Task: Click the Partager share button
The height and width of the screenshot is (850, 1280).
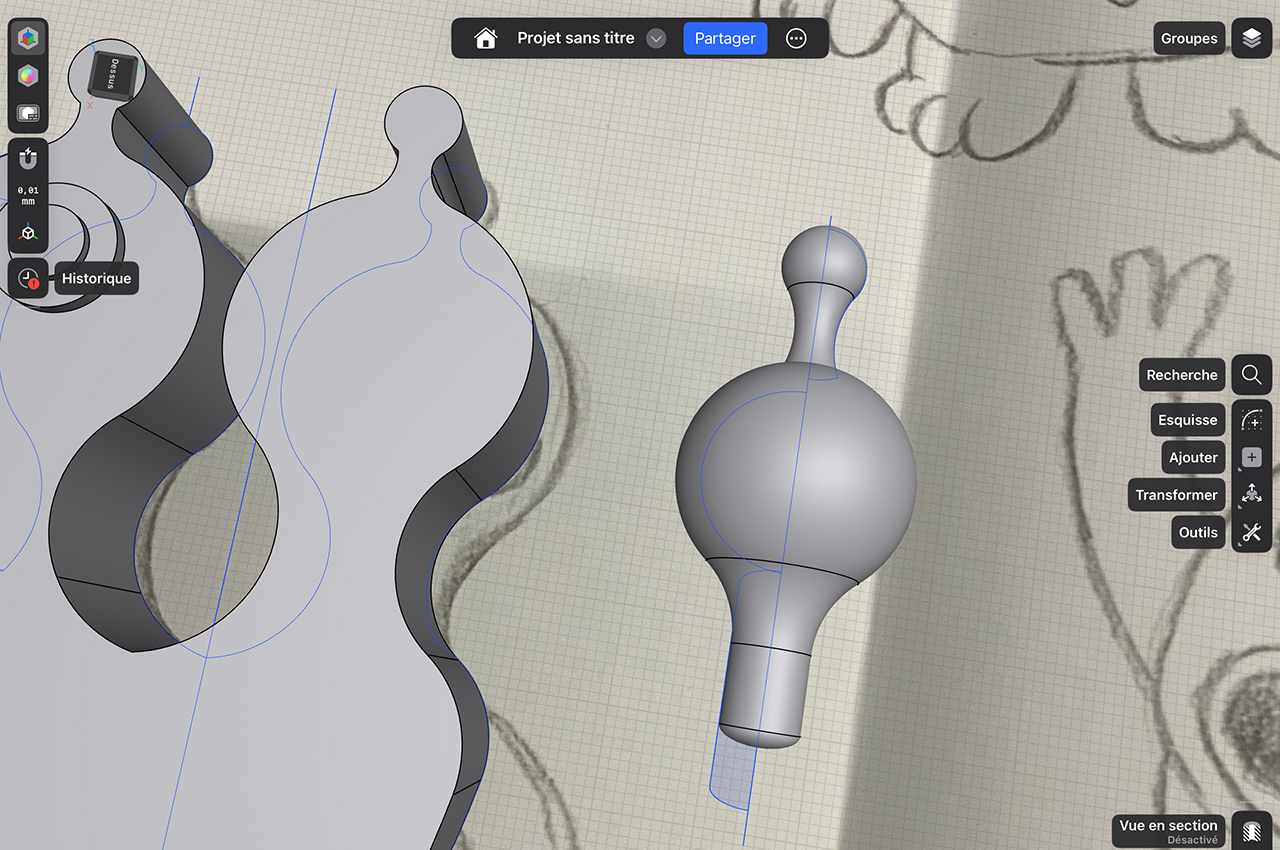Action: point(725,38)
